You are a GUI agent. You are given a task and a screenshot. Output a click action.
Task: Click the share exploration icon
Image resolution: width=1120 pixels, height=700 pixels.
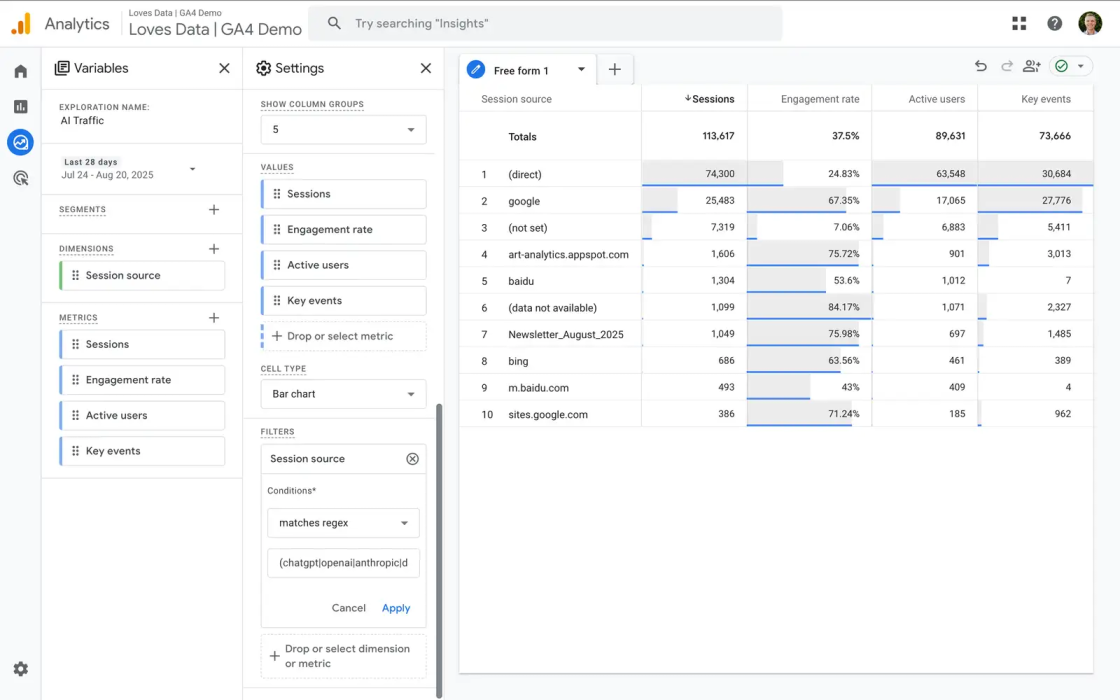(1031, 65)
